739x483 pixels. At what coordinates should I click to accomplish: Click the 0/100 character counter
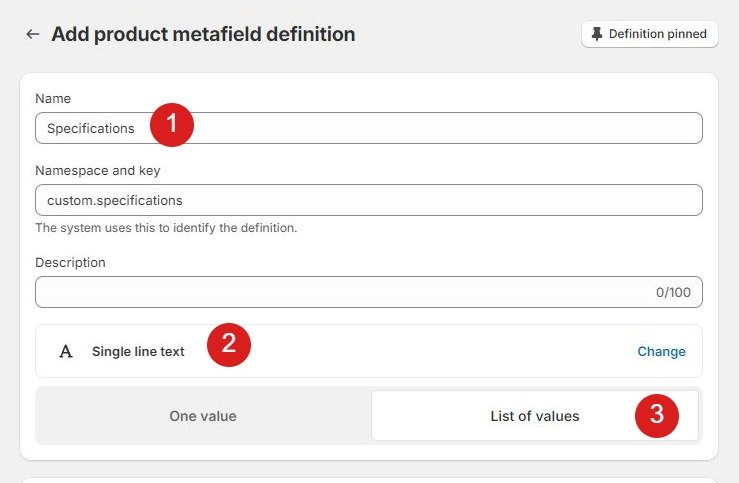point(673,293)
